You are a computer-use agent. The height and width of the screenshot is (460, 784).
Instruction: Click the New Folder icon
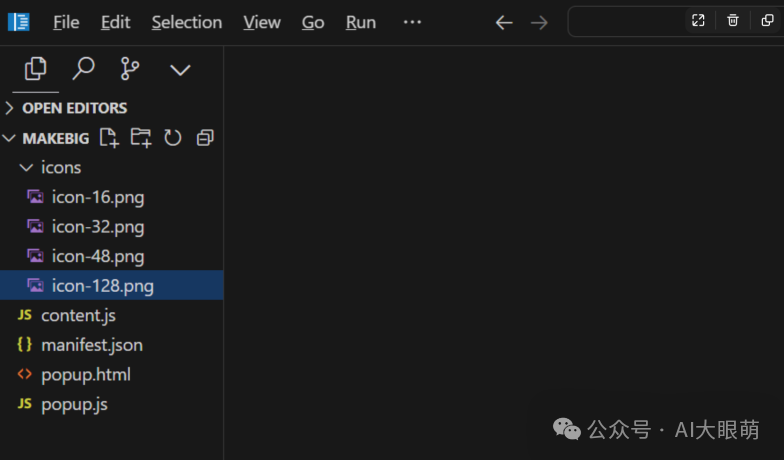tap(140, 138)
